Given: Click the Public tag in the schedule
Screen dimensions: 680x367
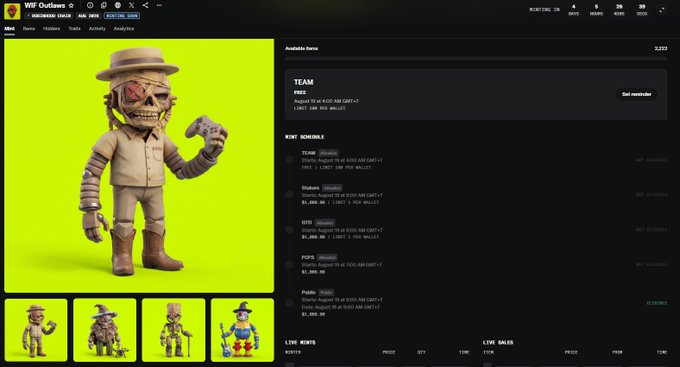Looking at the screenshot, I should click(x=327, y=292).
